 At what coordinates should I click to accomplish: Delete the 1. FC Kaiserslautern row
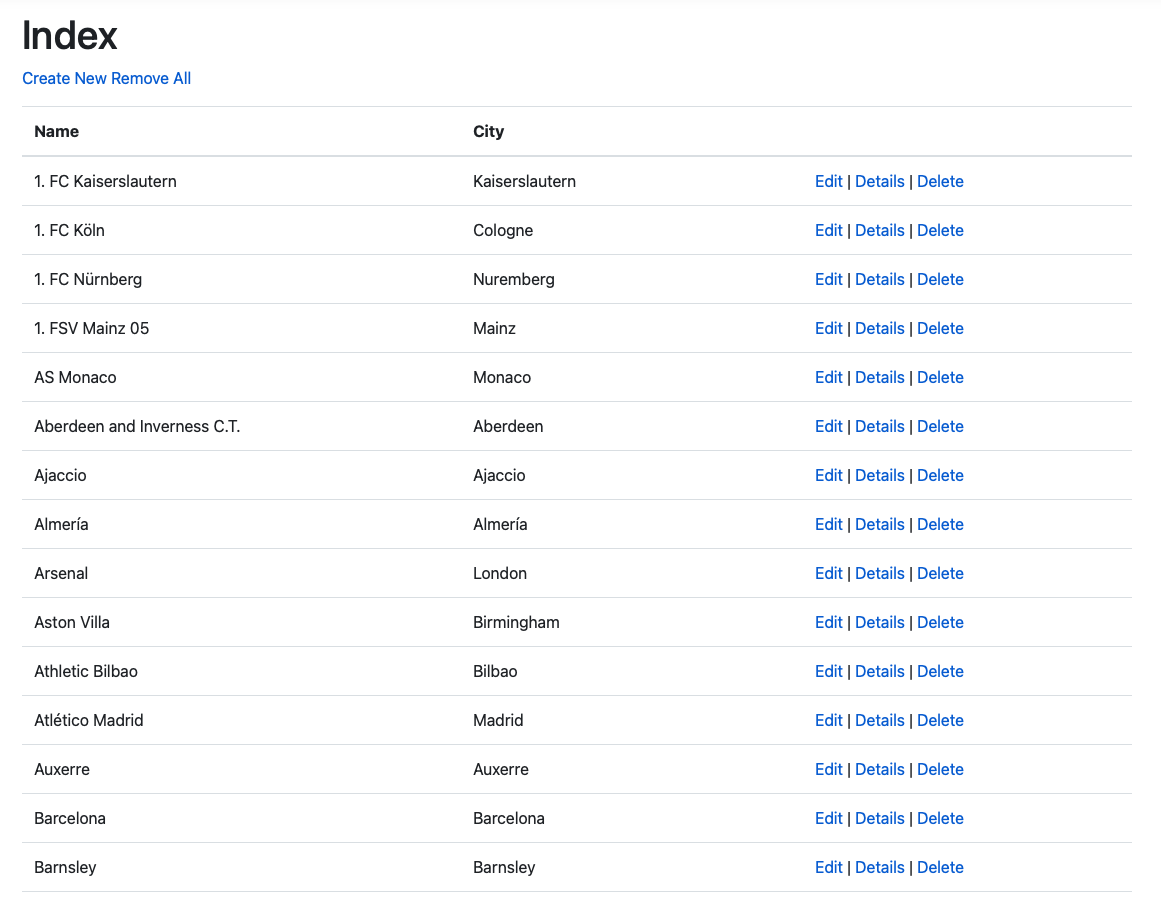pyautogui.click(x=940, y=181)
